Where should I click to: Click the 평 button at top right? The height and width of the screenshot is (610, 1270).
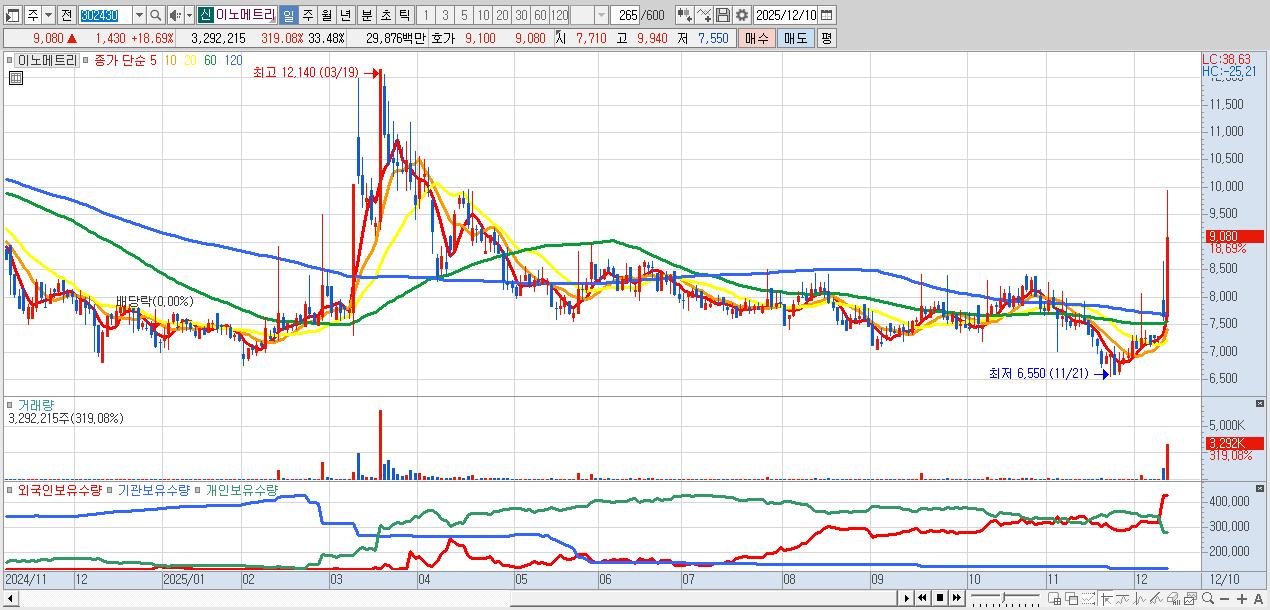826,38
